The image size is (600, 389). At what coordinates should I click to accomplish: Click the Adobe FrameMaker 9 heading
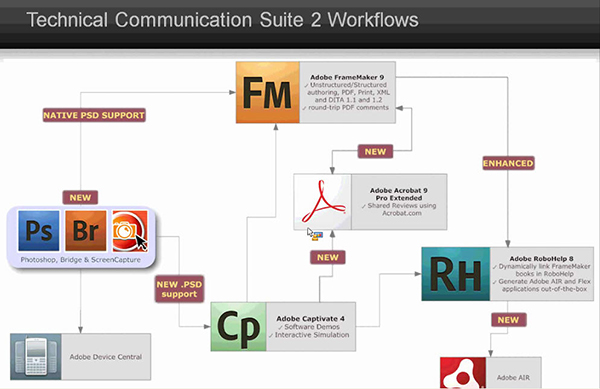(347, 77)
